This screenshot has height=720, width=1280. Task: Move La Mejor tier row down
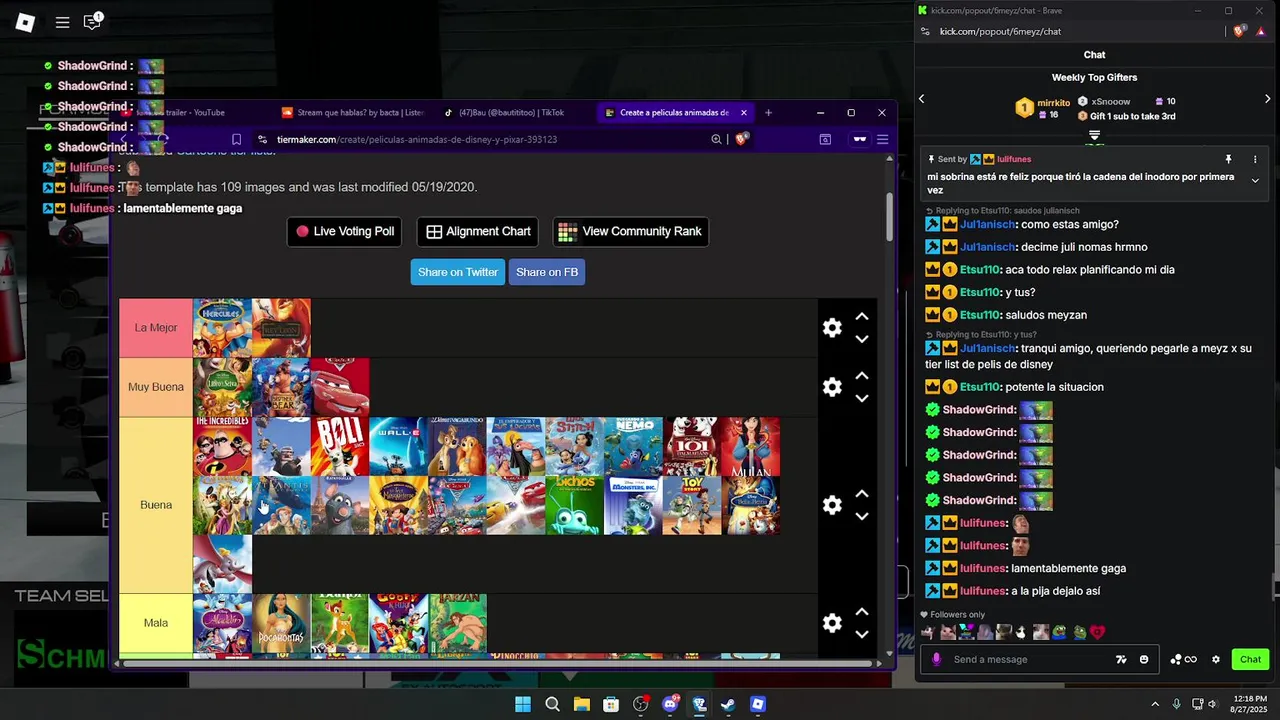pos(862,339)
